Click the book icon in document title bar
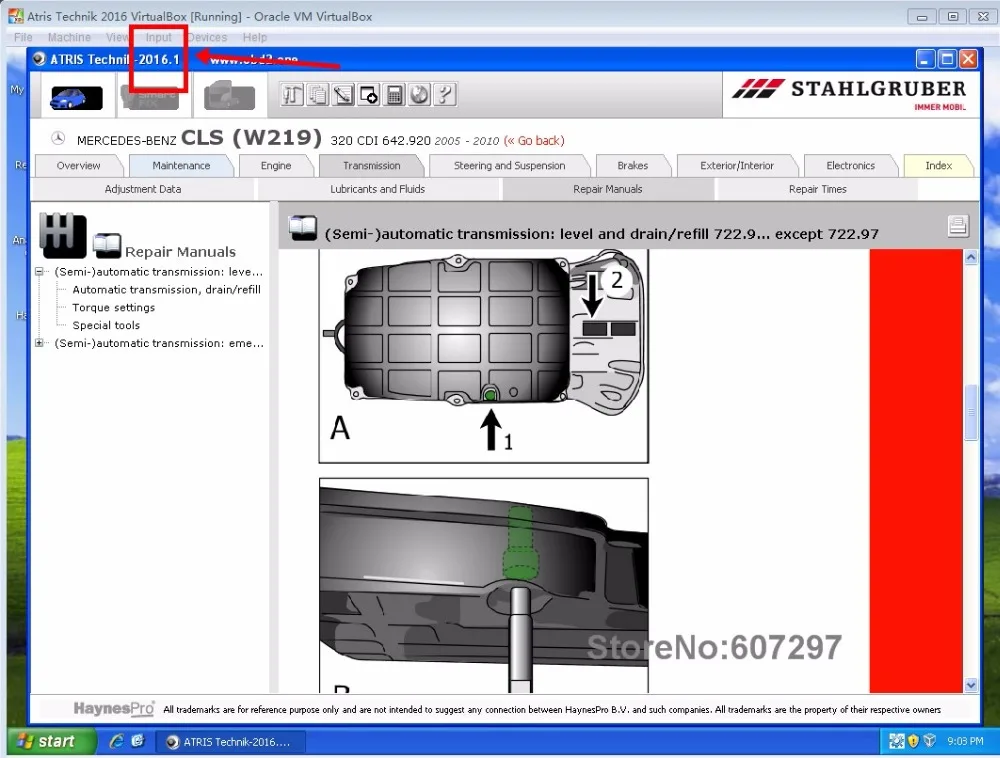1000x758 pixels. [302, 228]
